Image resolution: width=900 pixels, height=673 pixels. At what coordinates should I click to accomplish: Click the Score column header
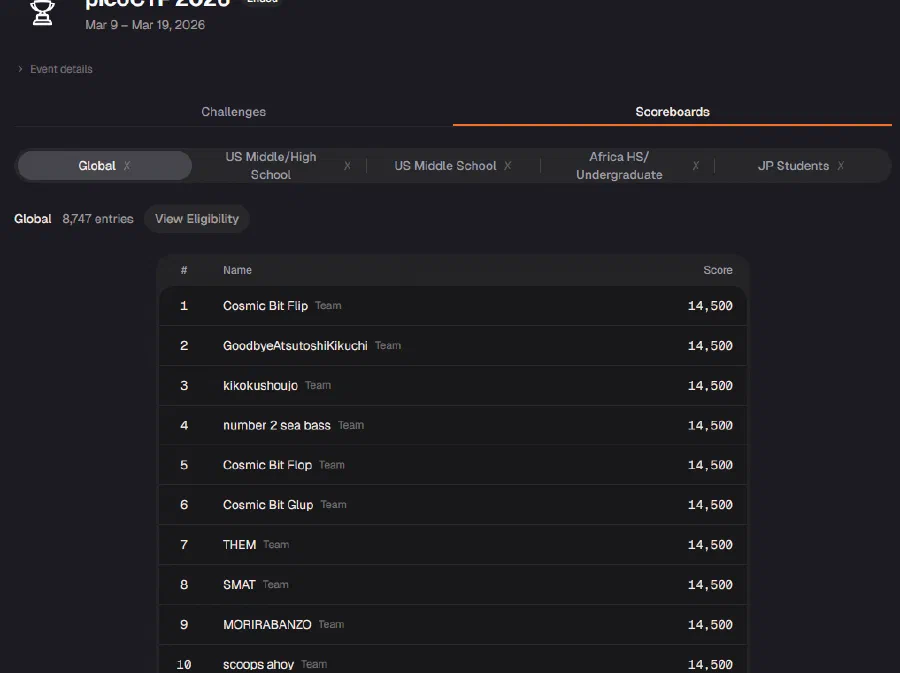click(717, 270)
